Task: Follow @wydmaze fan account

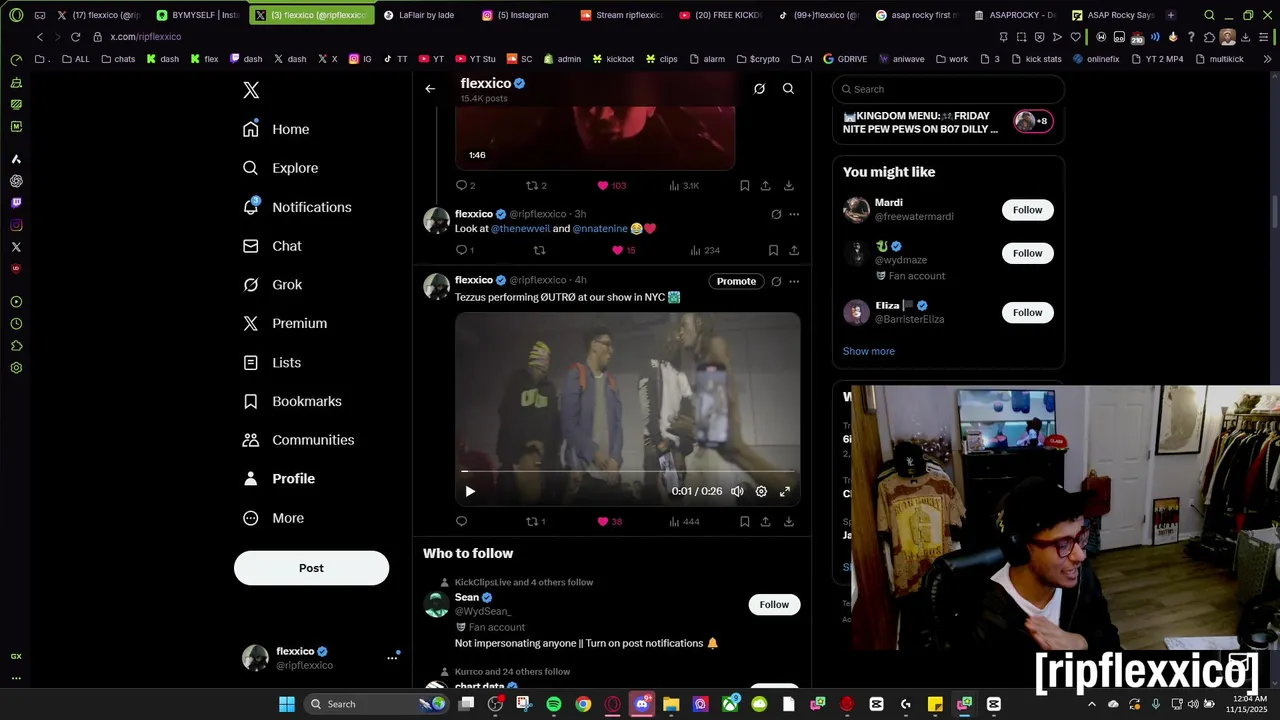Action: click(1027, 253)
